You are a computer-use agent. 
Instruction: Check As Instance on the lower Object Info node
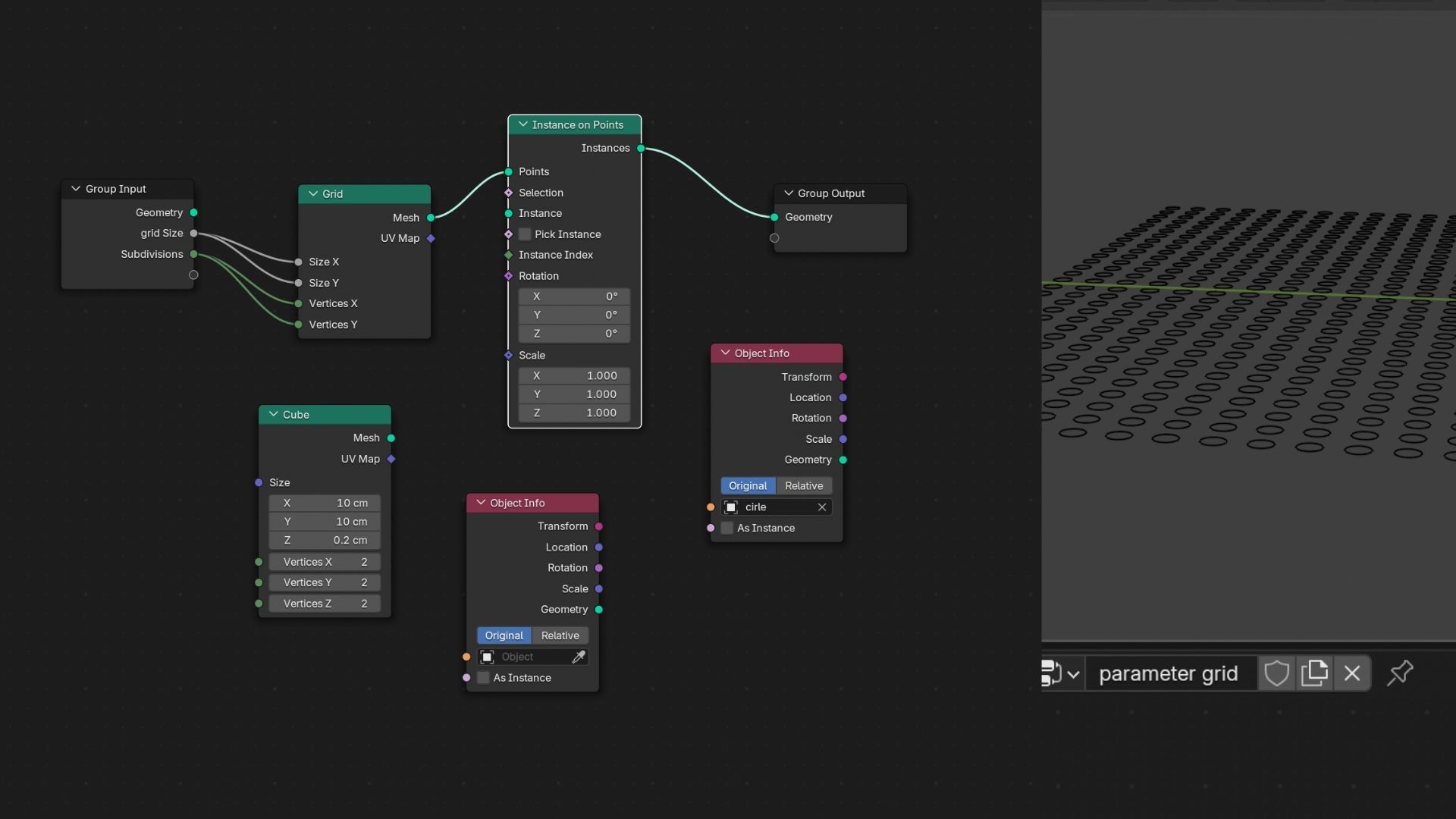click(483, 678)
